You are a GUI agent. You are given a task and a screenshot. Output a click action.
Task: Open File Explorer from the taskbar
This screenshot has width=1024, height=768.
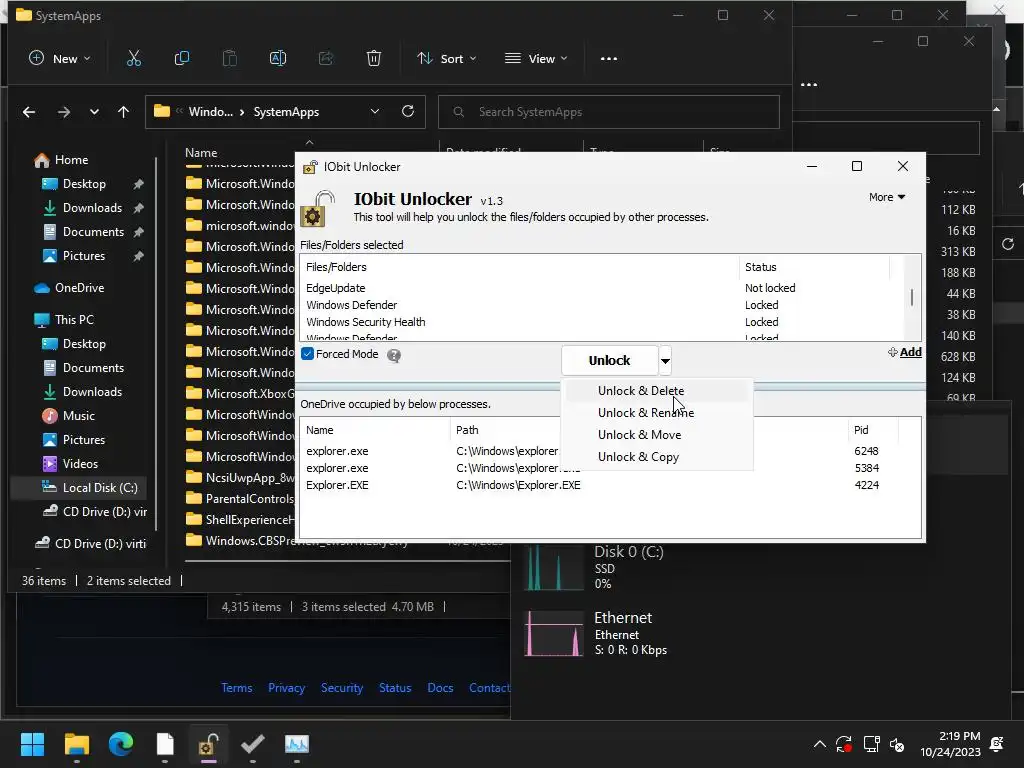pyautogui.click(x=77, y=744)
